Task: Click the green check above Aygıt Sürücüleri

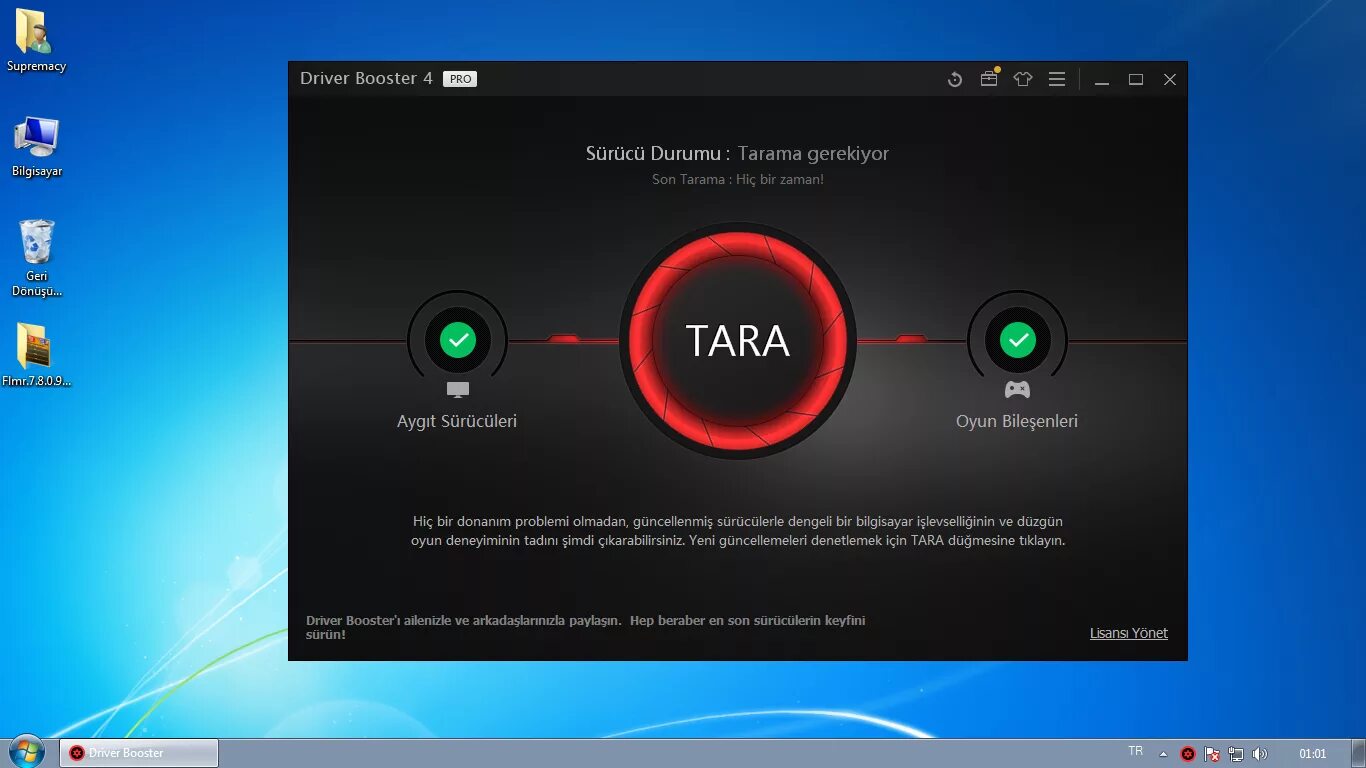Action: click(458, 340)
